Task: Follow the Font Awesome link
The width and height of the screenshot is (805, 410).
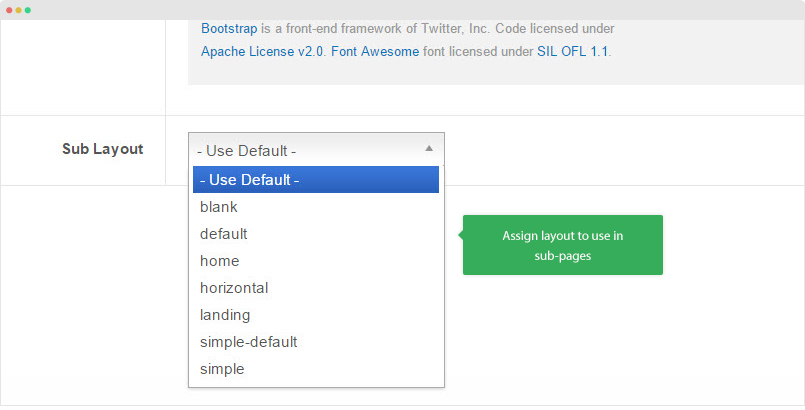Action: [x=375, y=51]
